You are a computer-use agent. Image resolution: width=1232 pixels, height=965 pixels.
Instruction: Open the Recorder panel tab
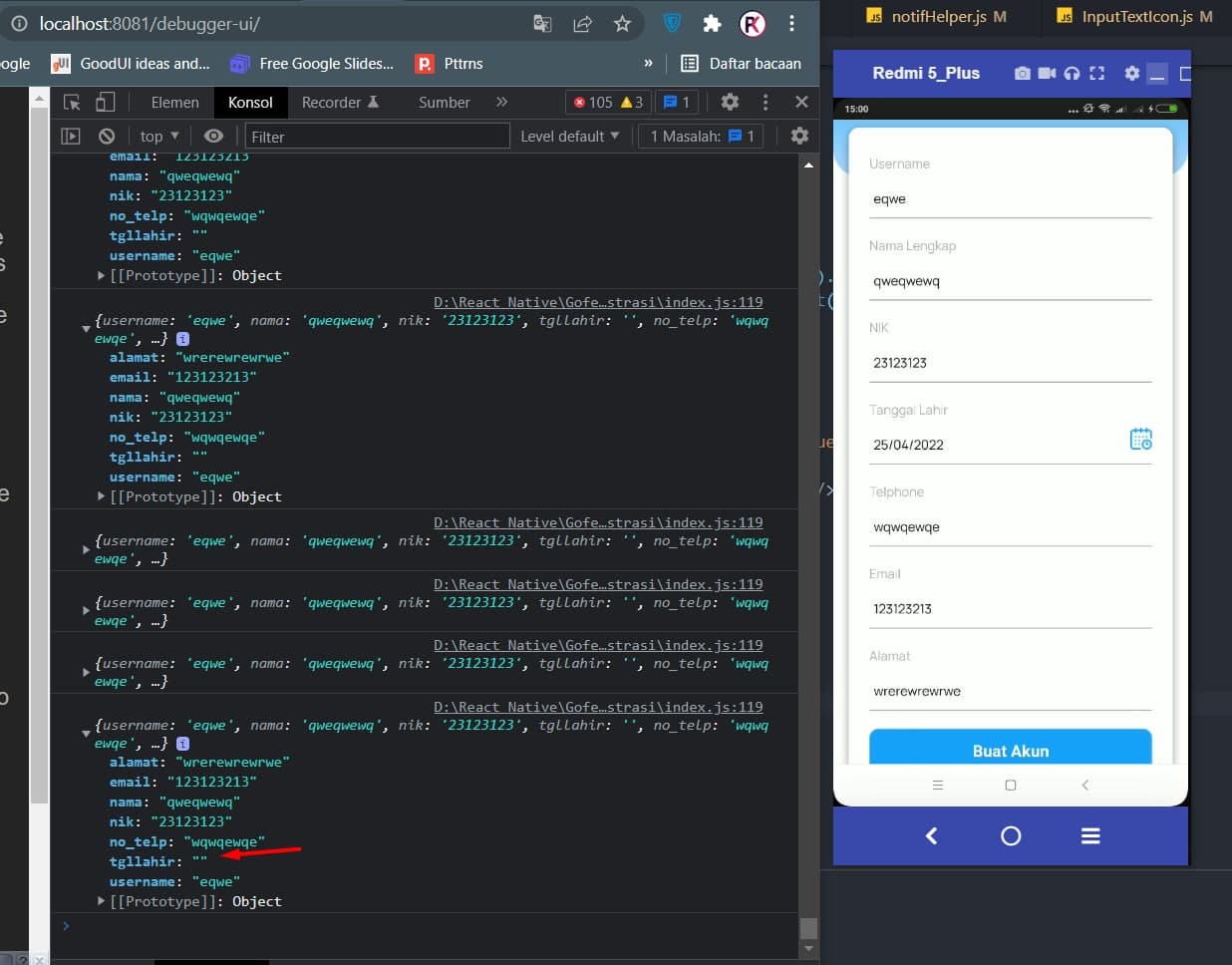point(335,102)
